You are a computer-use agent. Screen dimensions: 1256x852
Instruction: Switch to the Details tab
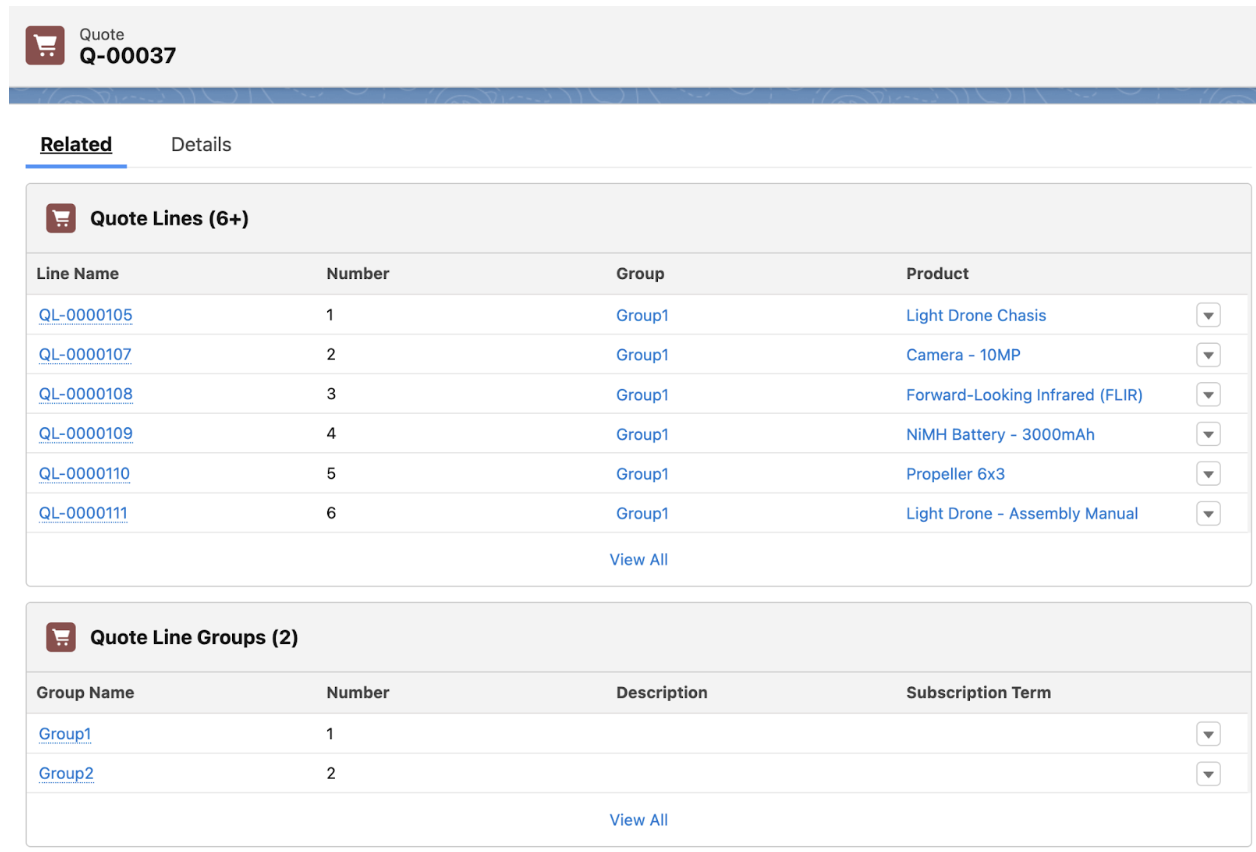(201, 145)
